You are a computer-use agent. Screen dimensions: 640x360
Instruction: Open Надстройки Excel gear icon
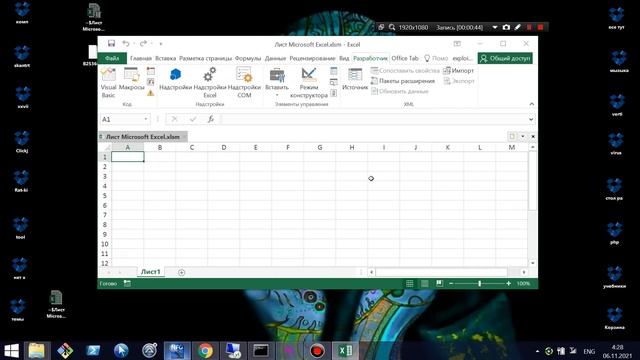click(x=210, y=83)
